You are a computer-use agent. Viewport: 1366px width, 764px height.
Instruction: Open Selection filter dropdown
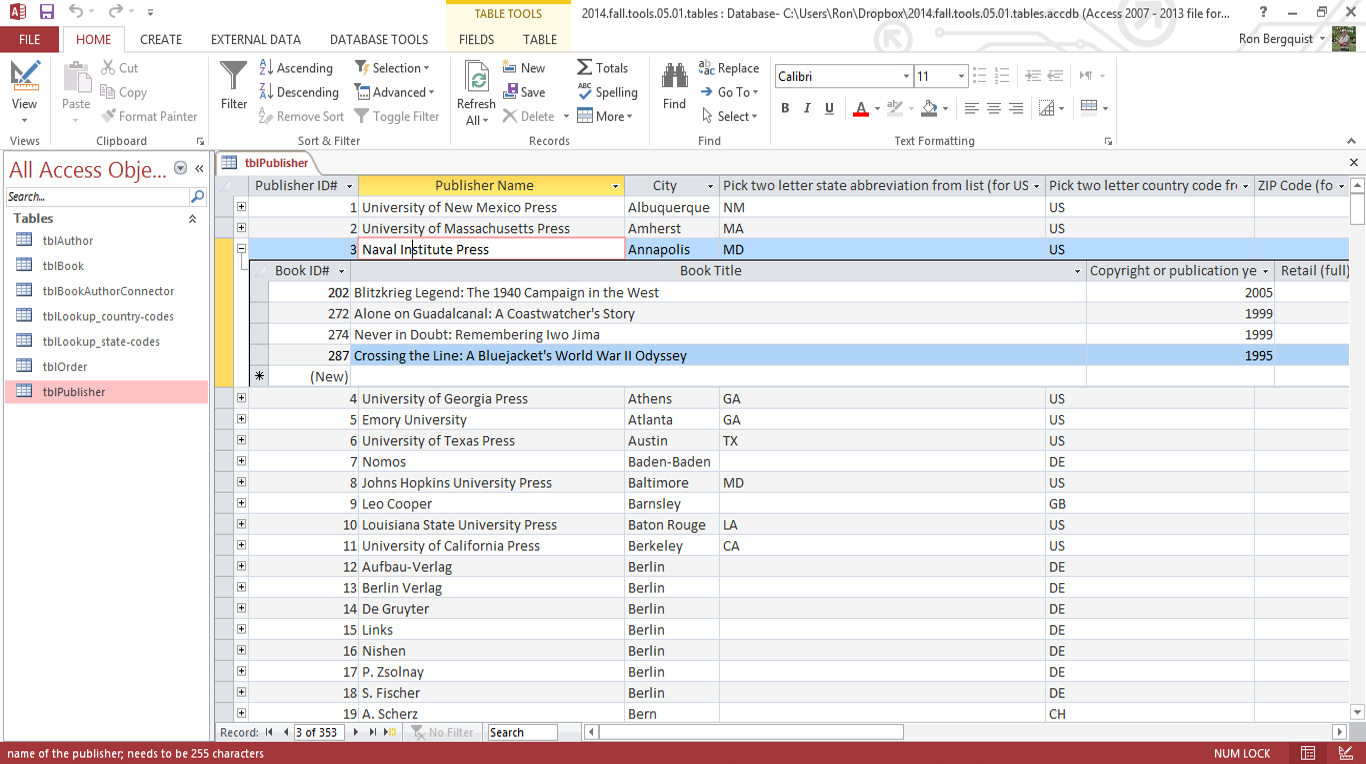click(x=392, y=68)
